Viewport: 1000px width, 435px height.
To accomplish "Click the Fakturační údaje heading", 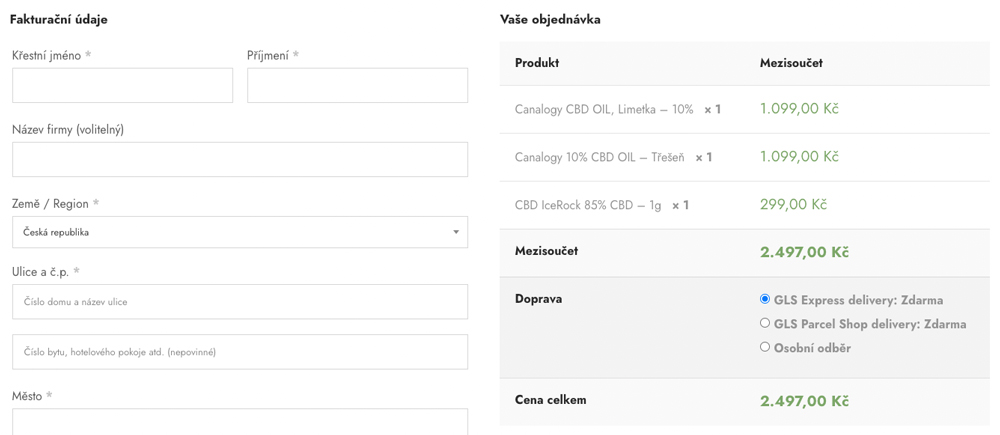I will (x=59, y=20).
